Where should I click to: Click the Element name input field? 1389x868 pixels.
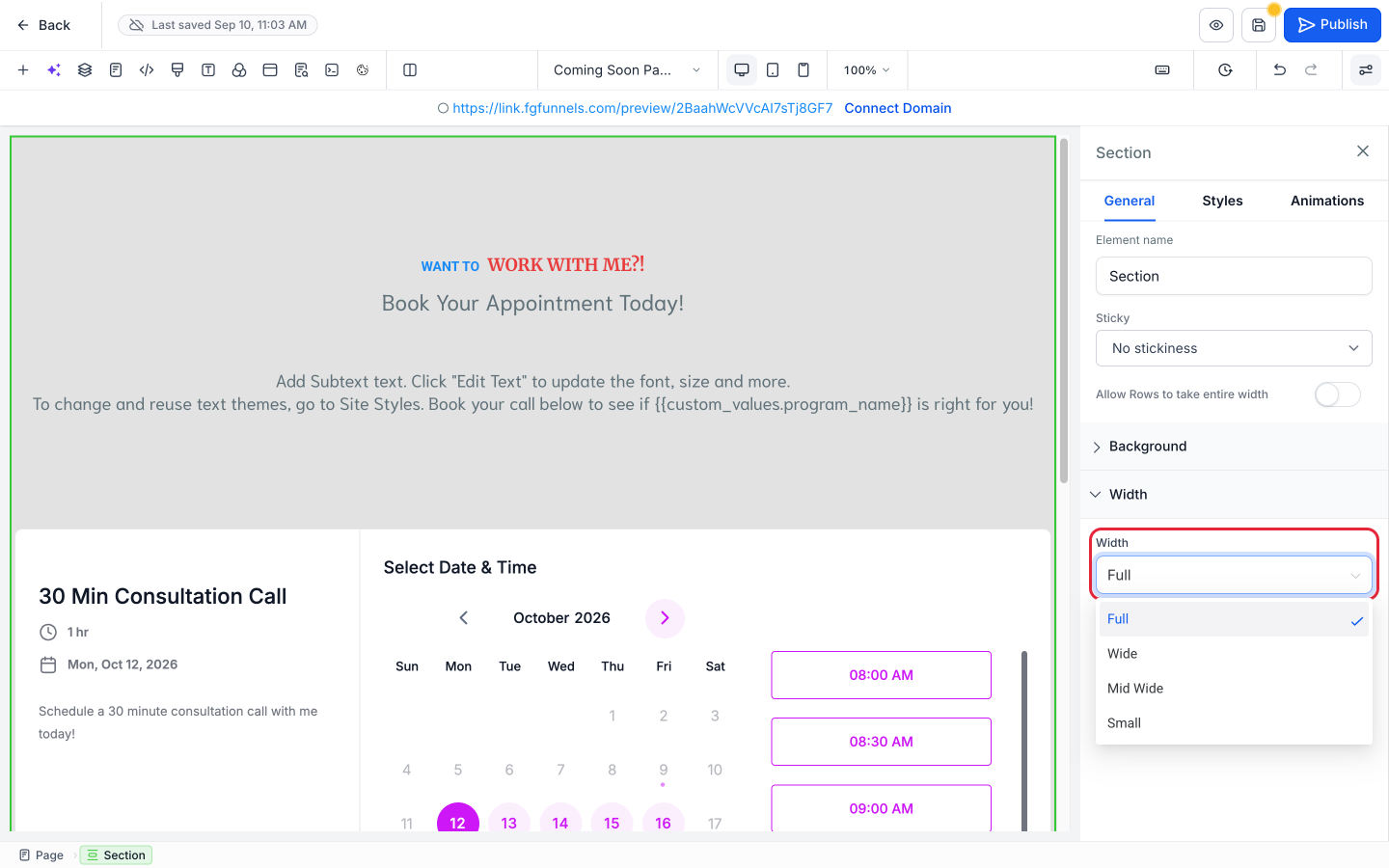[1234, 276]
